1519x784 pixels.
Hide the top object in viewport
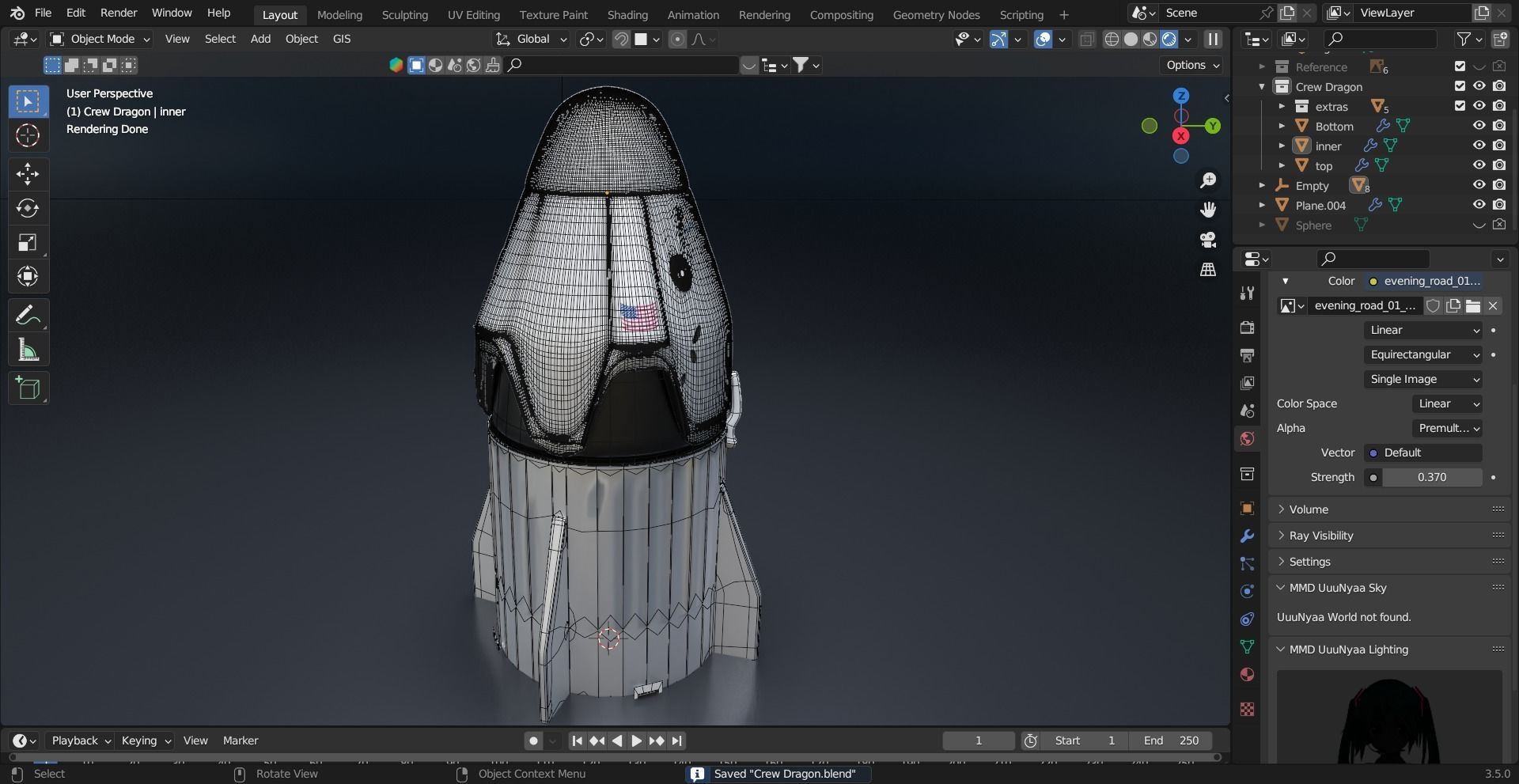(x=1479, y=165)
